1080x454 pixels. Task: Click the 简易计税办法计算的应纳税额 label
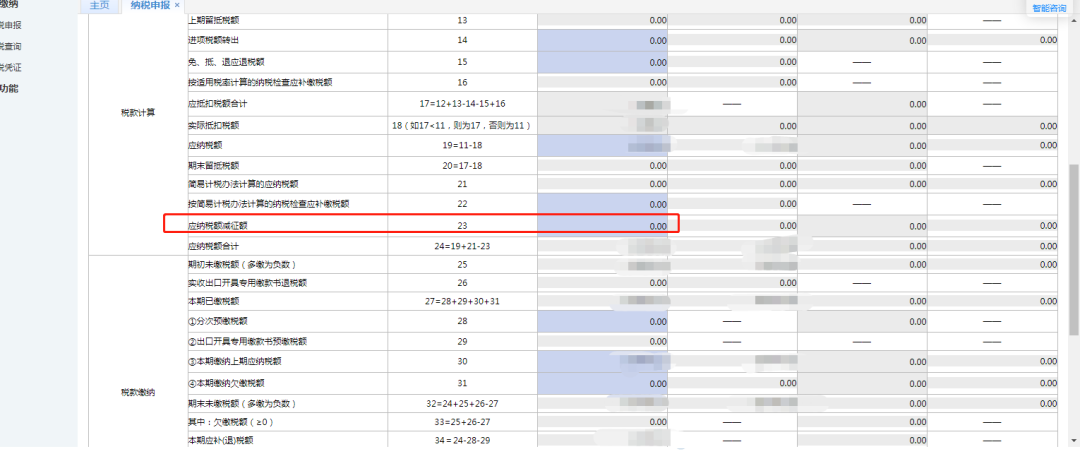coord(242,185)
